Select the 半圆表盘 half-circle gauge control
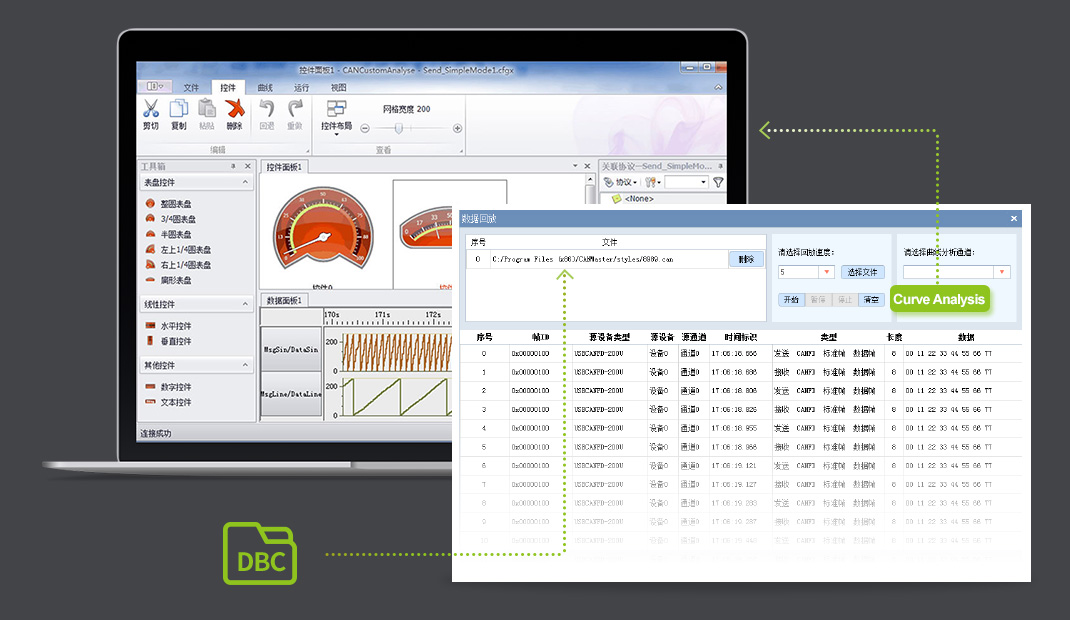Image resolution: width=1070 pixels, height=620 pixels. pos(177,234)
